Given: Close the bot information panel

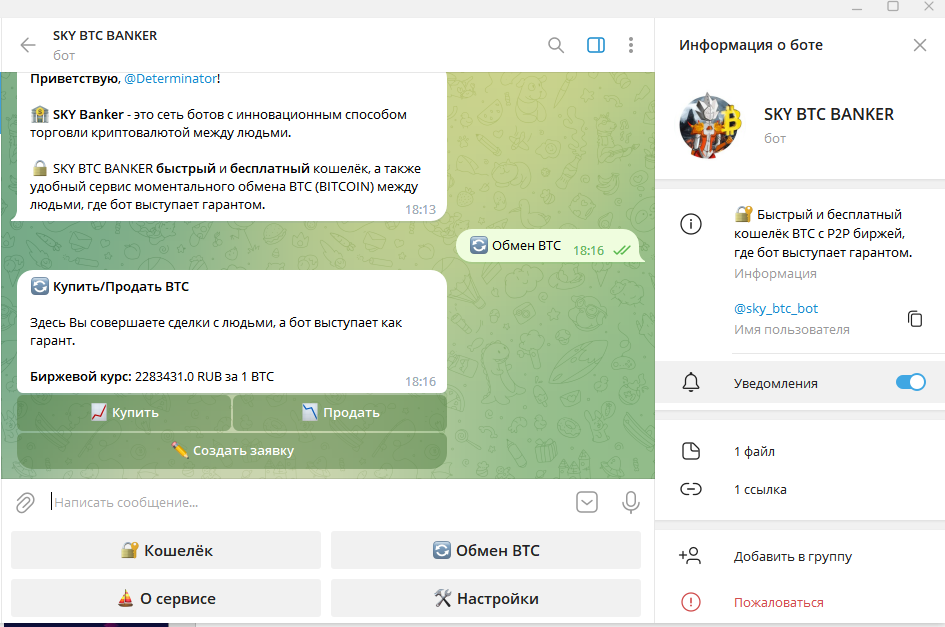Looking at the screenshot, I should coord(920,45).
